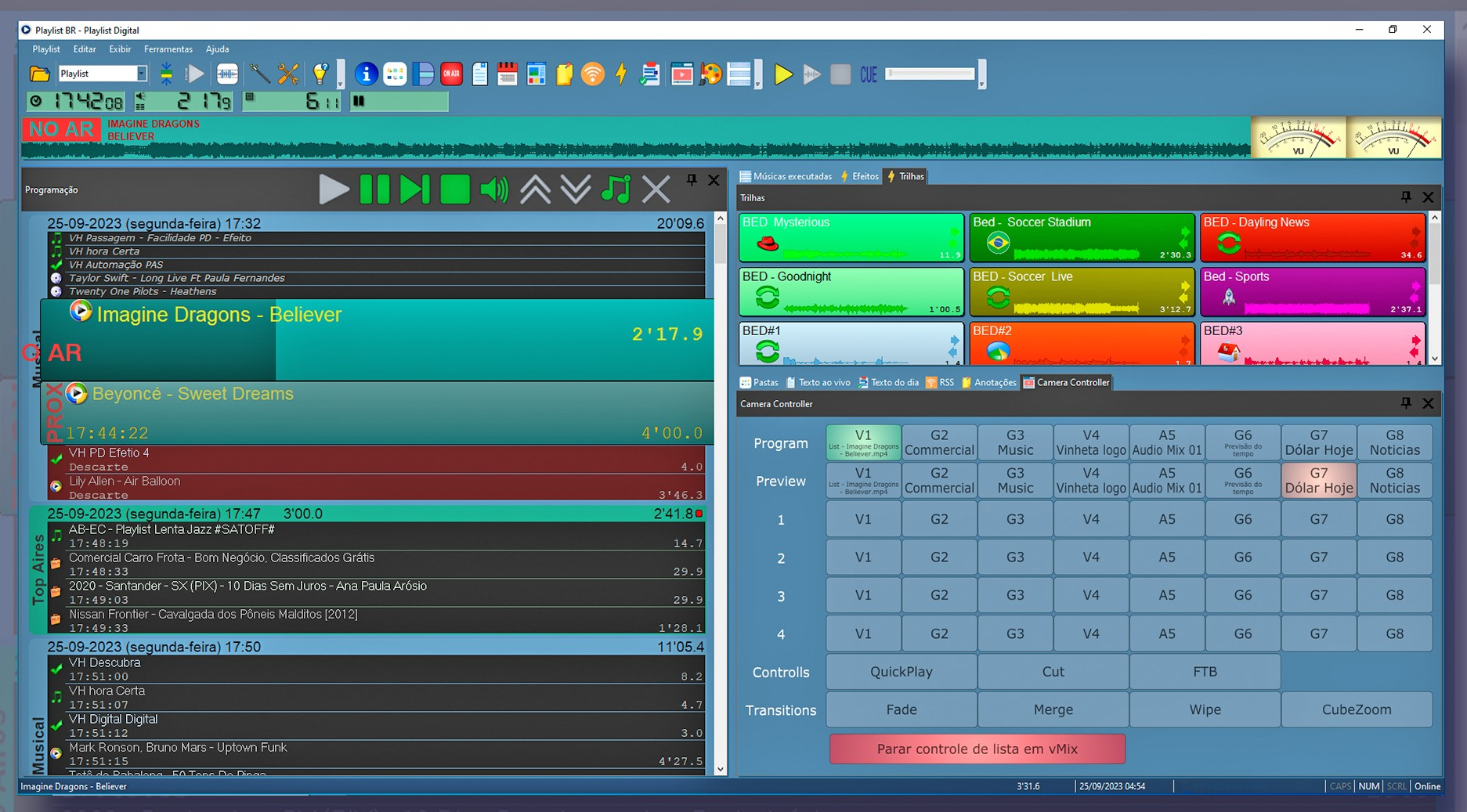
Task: Click the calendar icon in toolbar
Action: pos(508,74)
